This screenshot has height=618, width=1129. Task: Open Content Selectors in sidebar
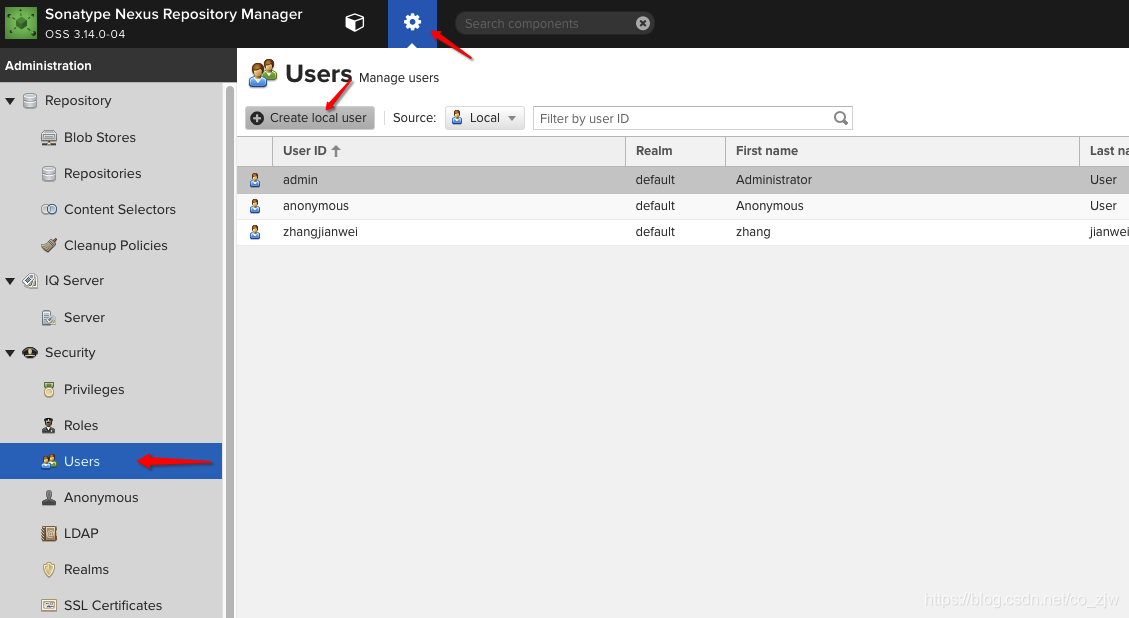(x=111, y=210)
